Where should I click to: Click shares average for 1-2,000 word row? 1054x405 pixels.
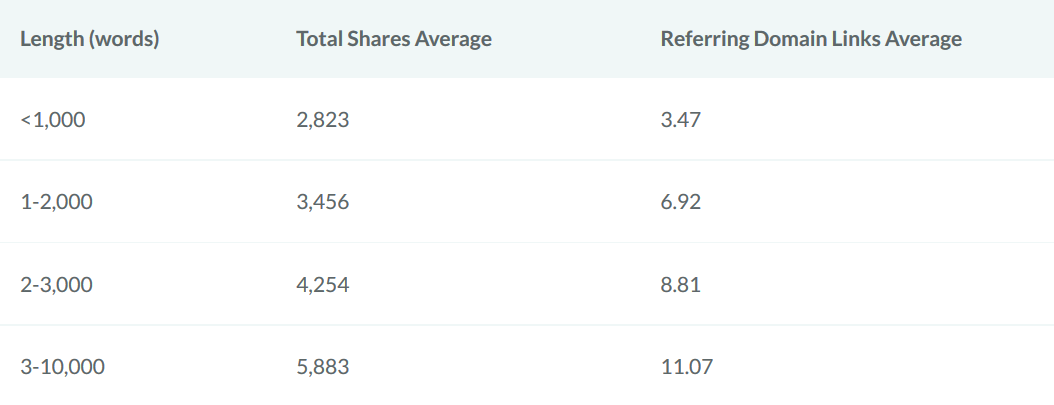pos(323,202)
